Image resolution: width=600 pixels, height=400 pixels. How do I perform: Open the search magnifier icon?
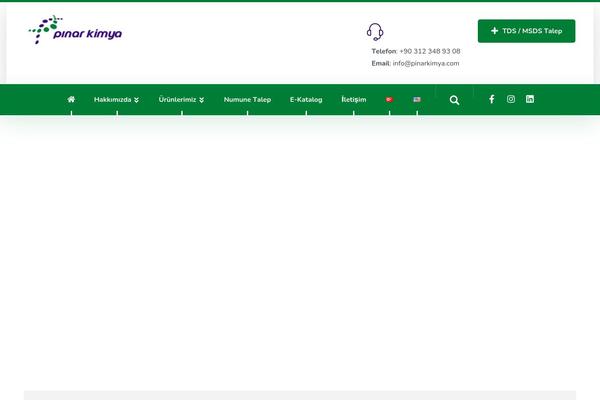454,100
